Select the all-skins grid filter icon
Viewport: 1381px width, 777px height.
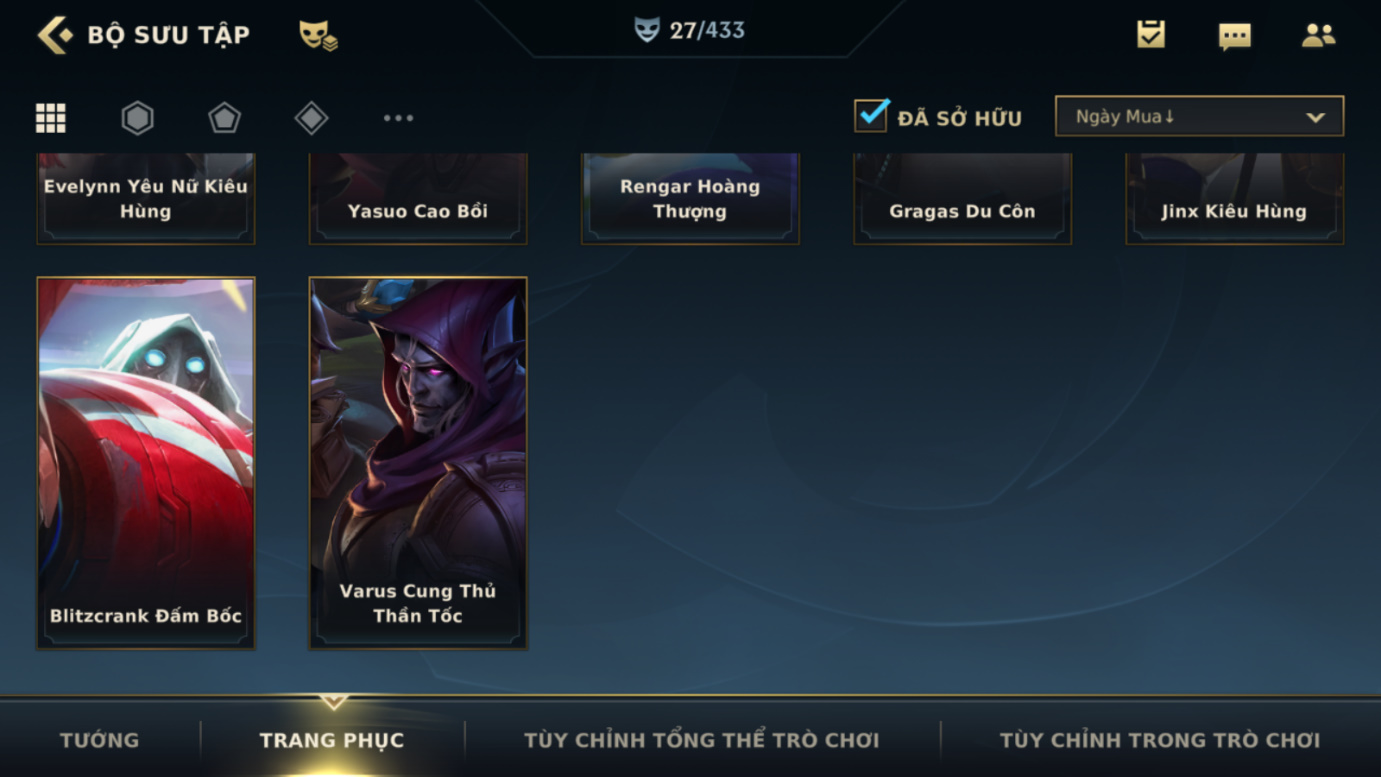(51, 118)
